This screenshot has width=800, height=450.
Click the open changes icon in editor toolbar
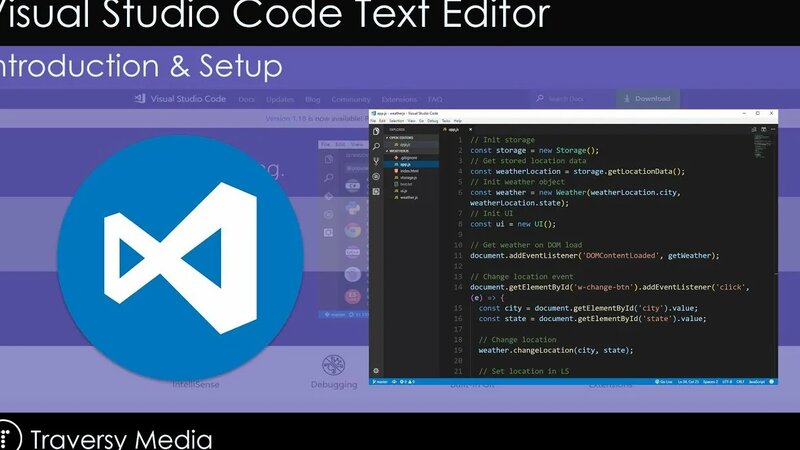click(754, 130)
